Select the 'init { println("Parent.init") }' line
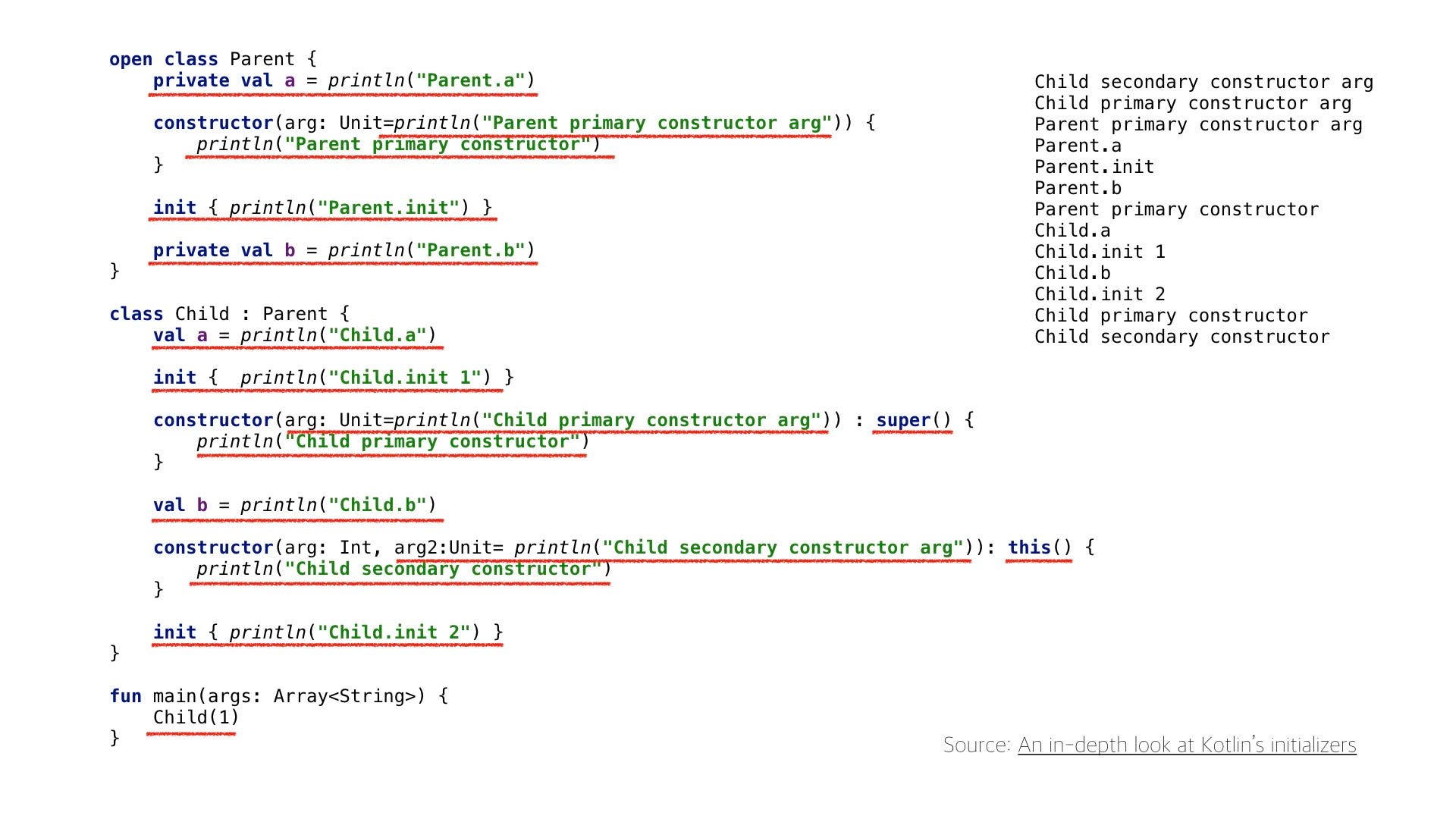The image size is (1456, 819). pos(322,208)
